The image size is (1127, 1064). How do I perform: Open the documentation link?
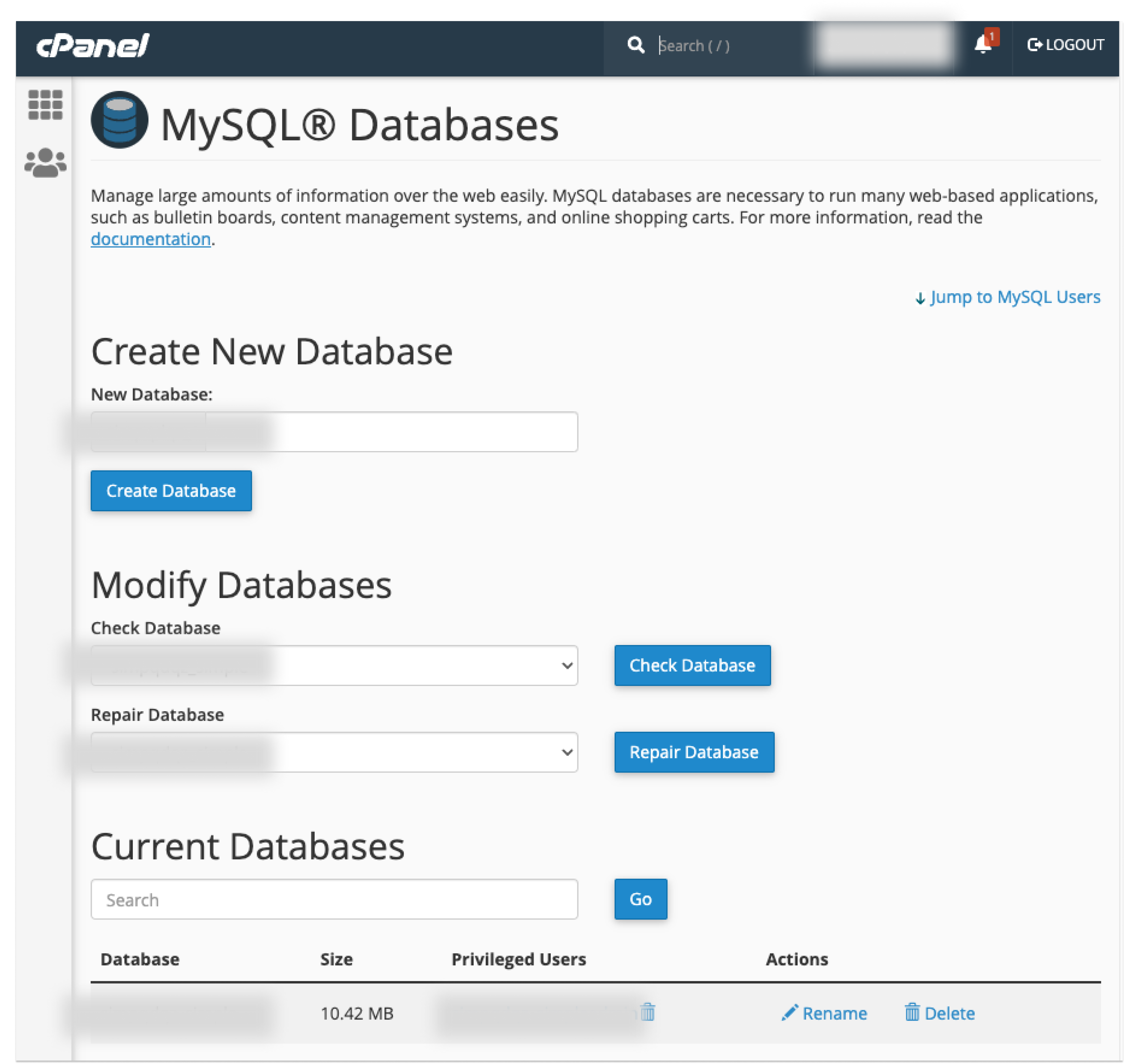(150, 239)
